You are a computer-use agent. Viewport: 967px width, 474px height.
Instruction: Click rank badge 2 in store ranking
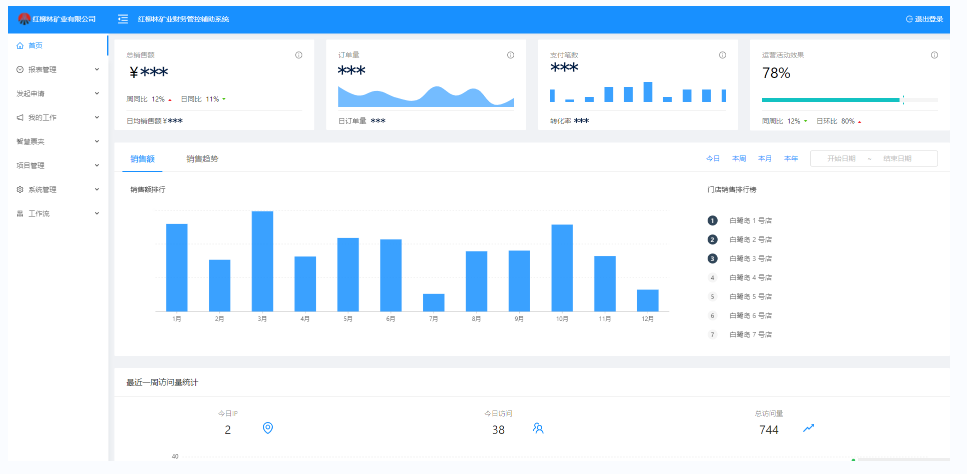tap(713, 240)
